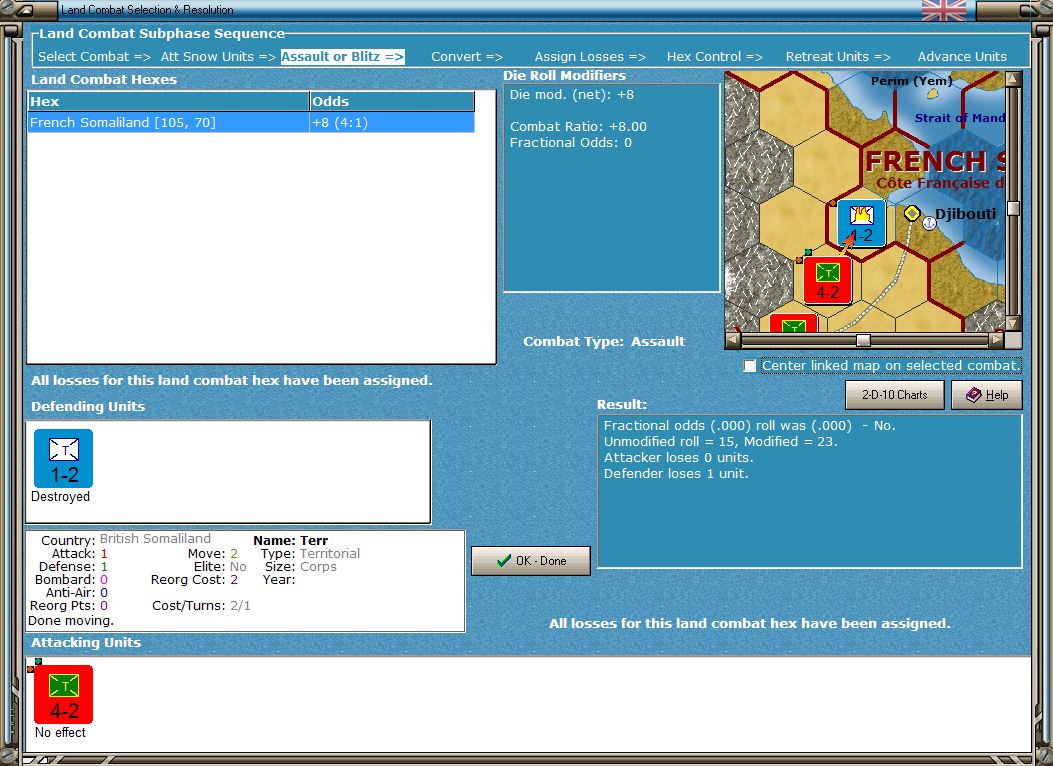
Task: Click the Djibouti port anchor symbol
Action: [x=929, y=223]
